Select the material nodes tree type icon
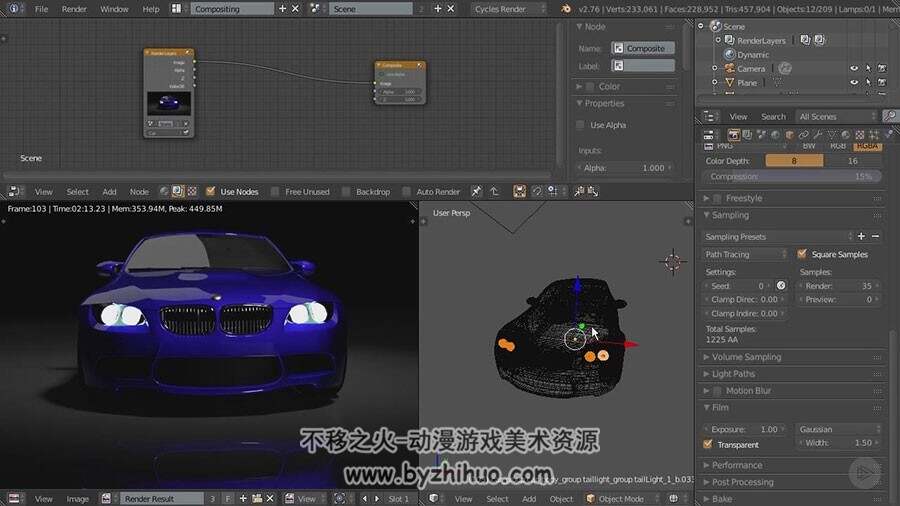 tap(164, 192)
